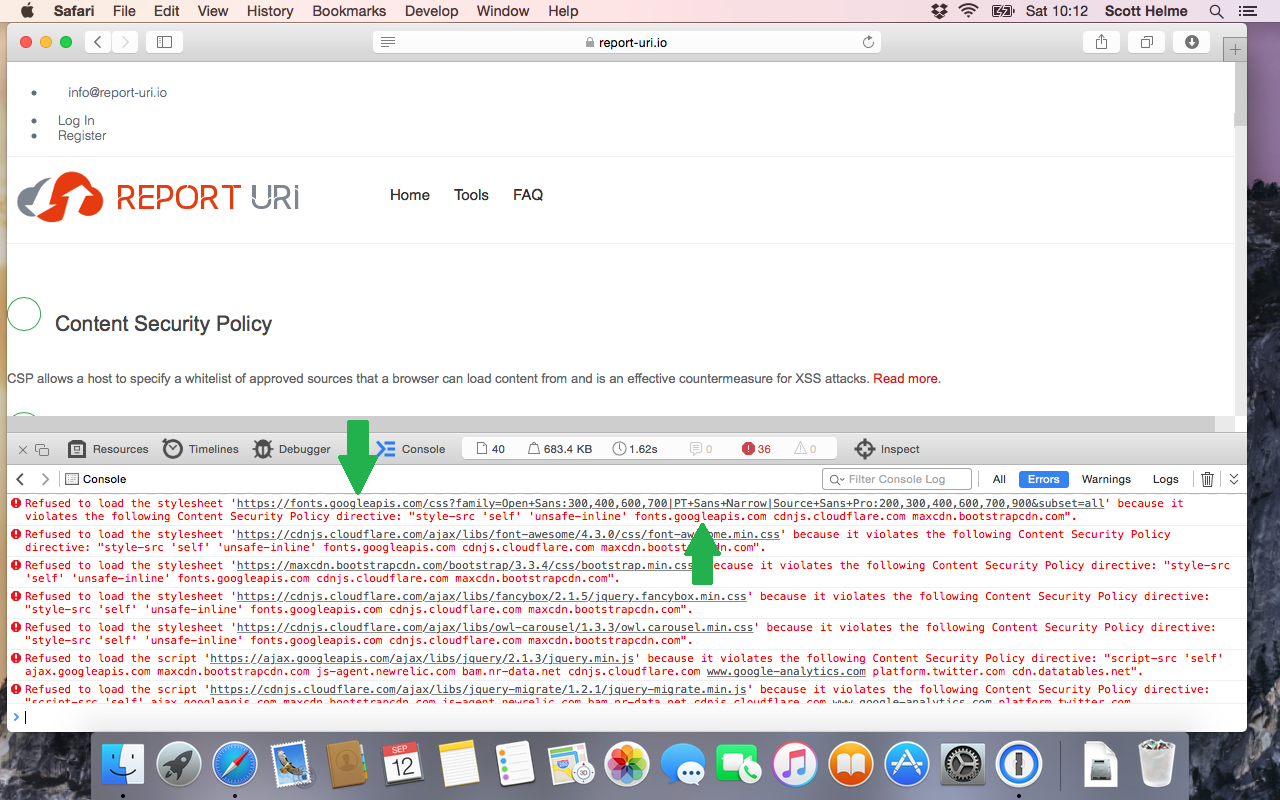Open the Home page nav link
The height and width of the screenshot is (800, 1280).
click(x=410, y=195)
